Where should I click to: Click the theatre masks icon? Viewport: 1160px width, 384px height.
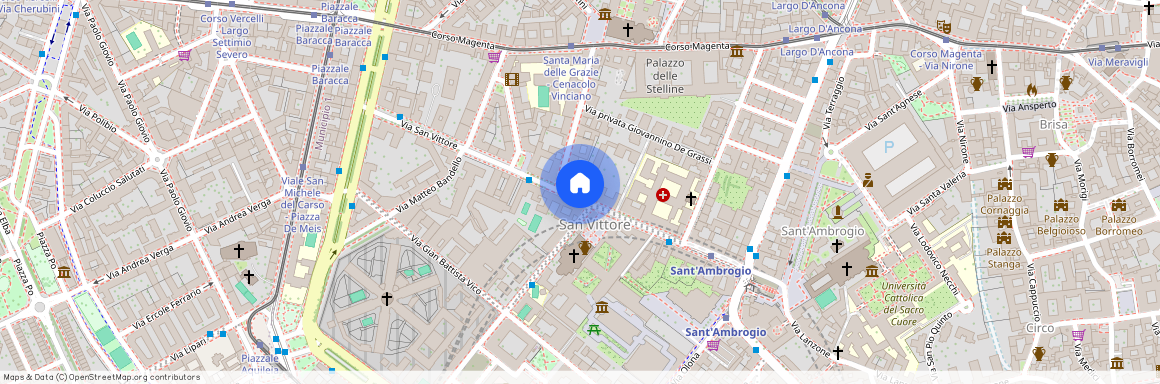tap(943, 26)
